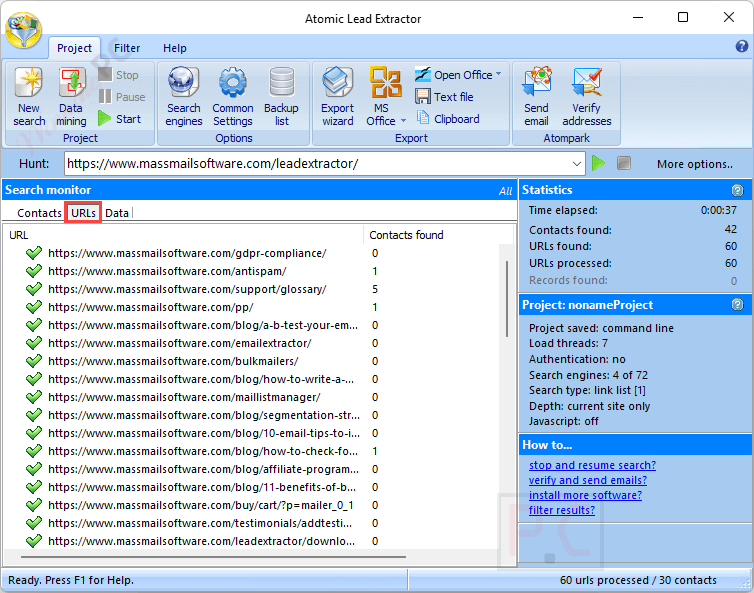
Task: Click the Contacts found column header
Action: (437, 235)
